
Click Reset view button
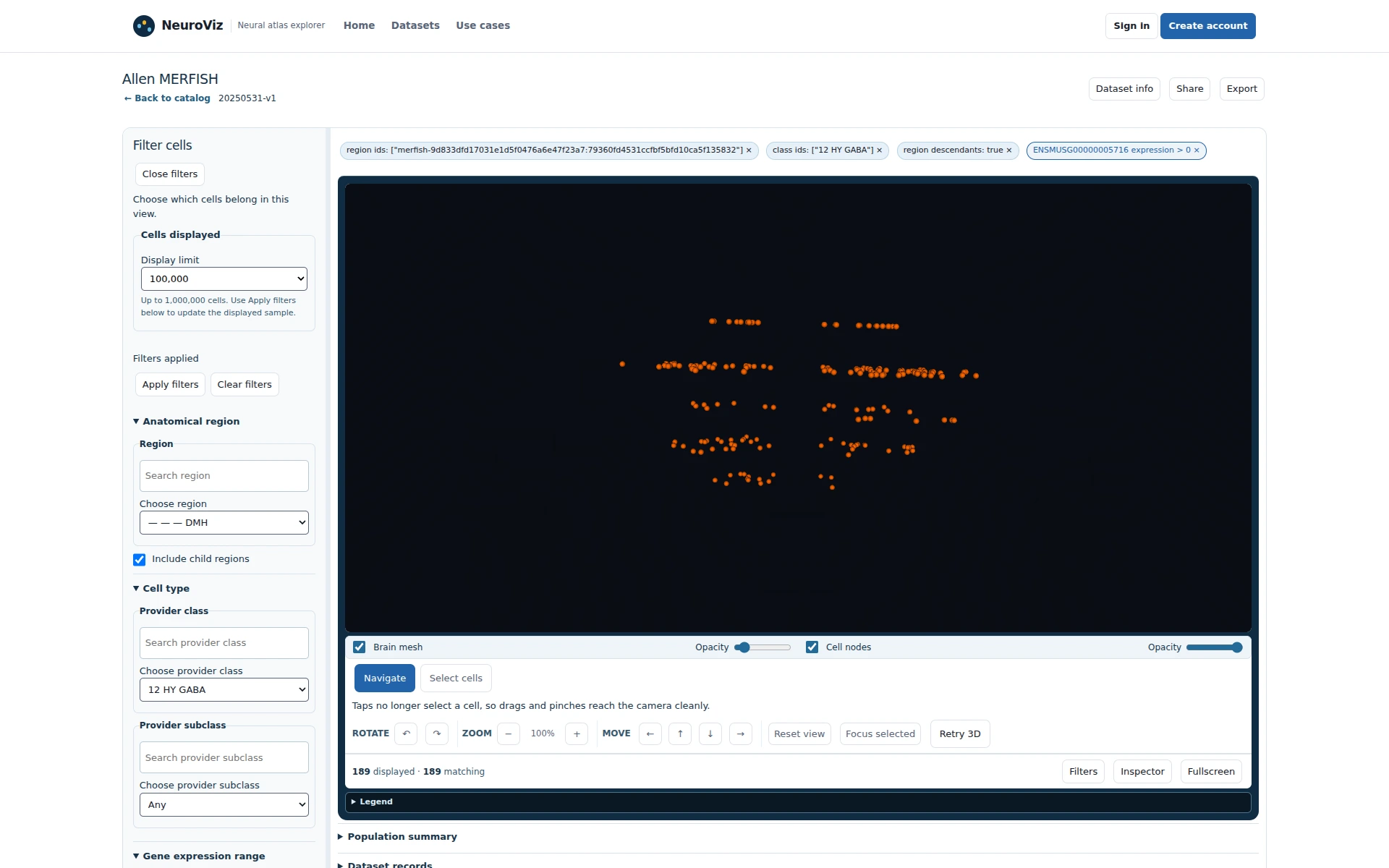(x=799, y=733)
